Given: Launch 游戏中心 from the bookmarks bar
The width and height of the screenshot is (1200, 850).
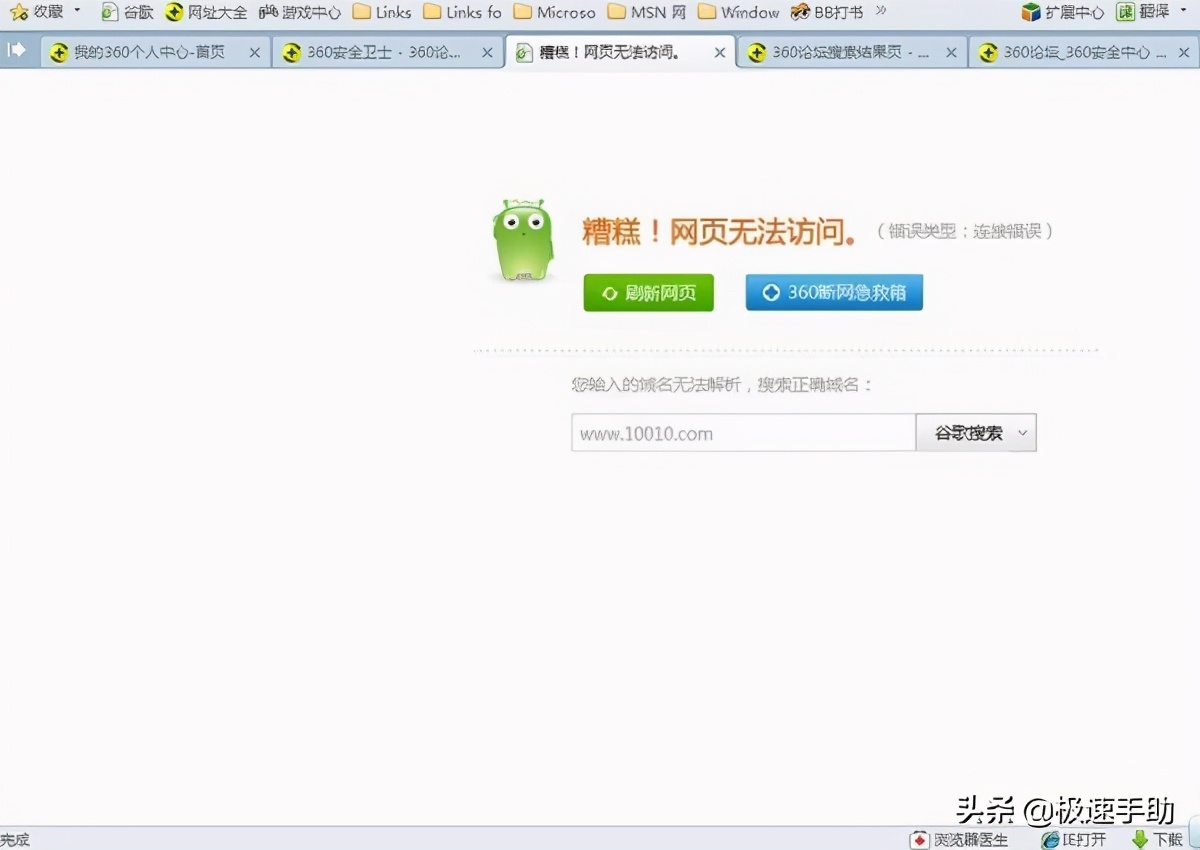Looking at the screenshot, I should pyautogui.click(x=299, y=13).
